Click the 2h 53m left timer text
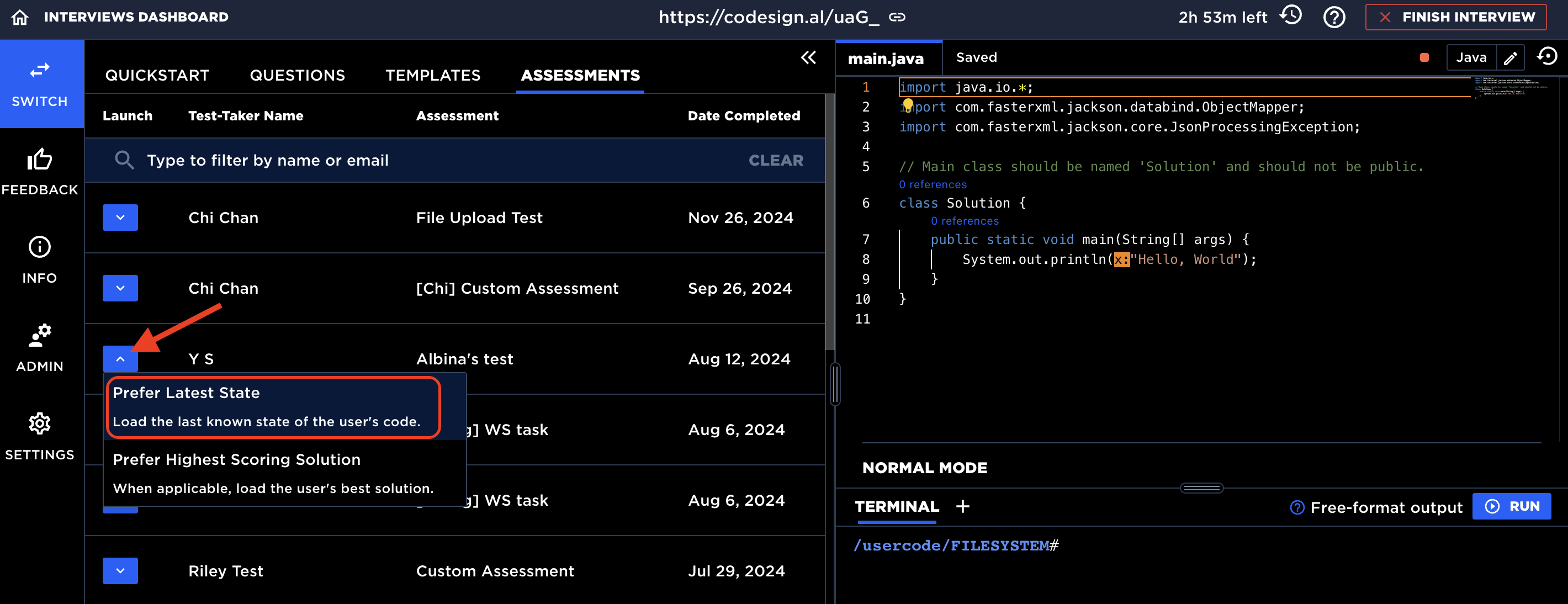This screenshot has width=1568, height=604. pos(1222,17)
